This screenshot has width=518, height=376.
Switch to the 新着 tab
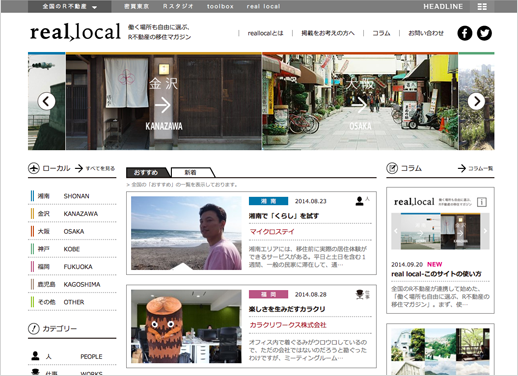[192, 172]
